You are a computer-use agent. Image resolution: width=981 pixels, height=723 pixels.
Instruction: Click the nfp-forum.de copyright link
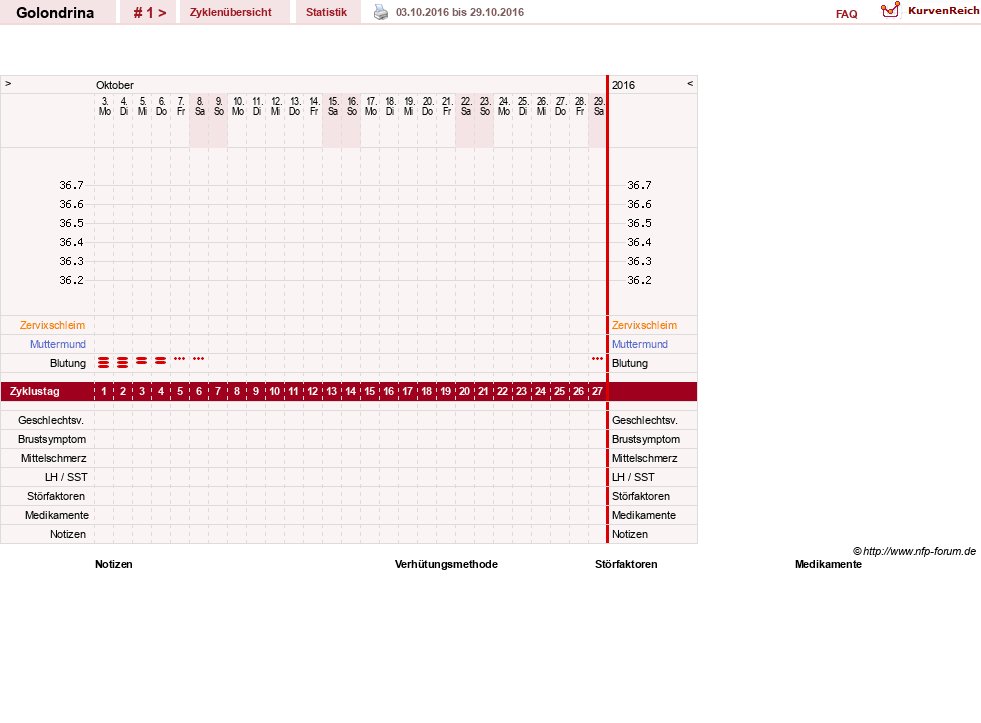914,551
